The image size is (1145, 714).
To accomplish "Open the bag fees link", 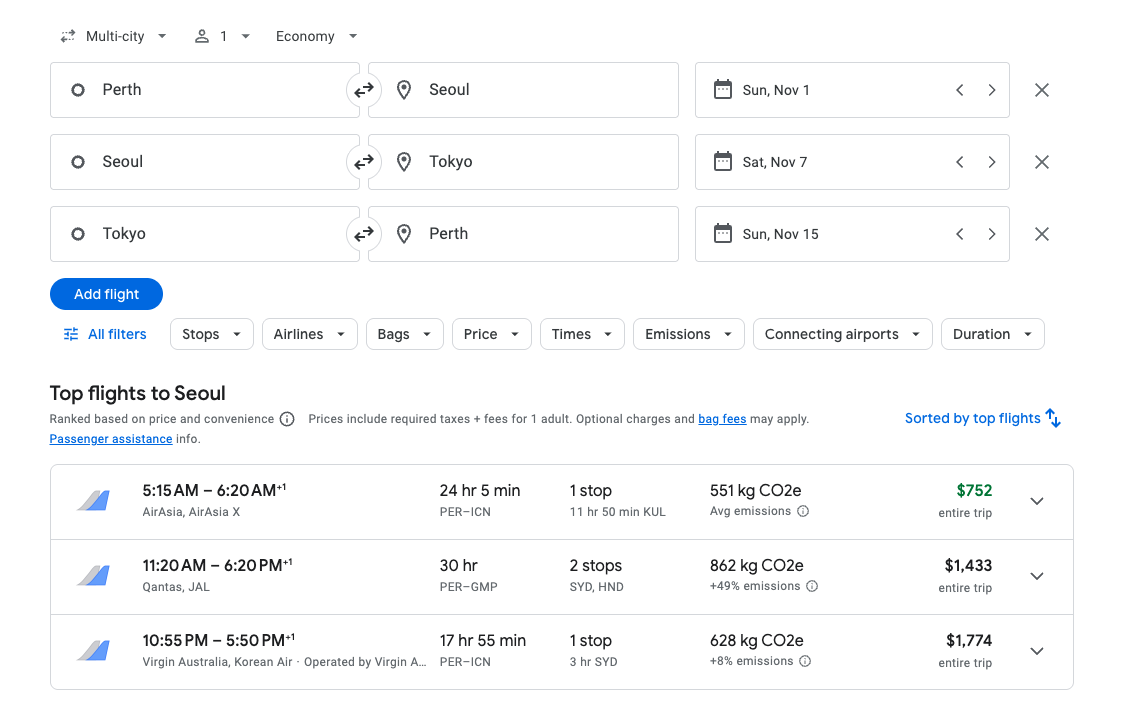I will pos(722,419).
